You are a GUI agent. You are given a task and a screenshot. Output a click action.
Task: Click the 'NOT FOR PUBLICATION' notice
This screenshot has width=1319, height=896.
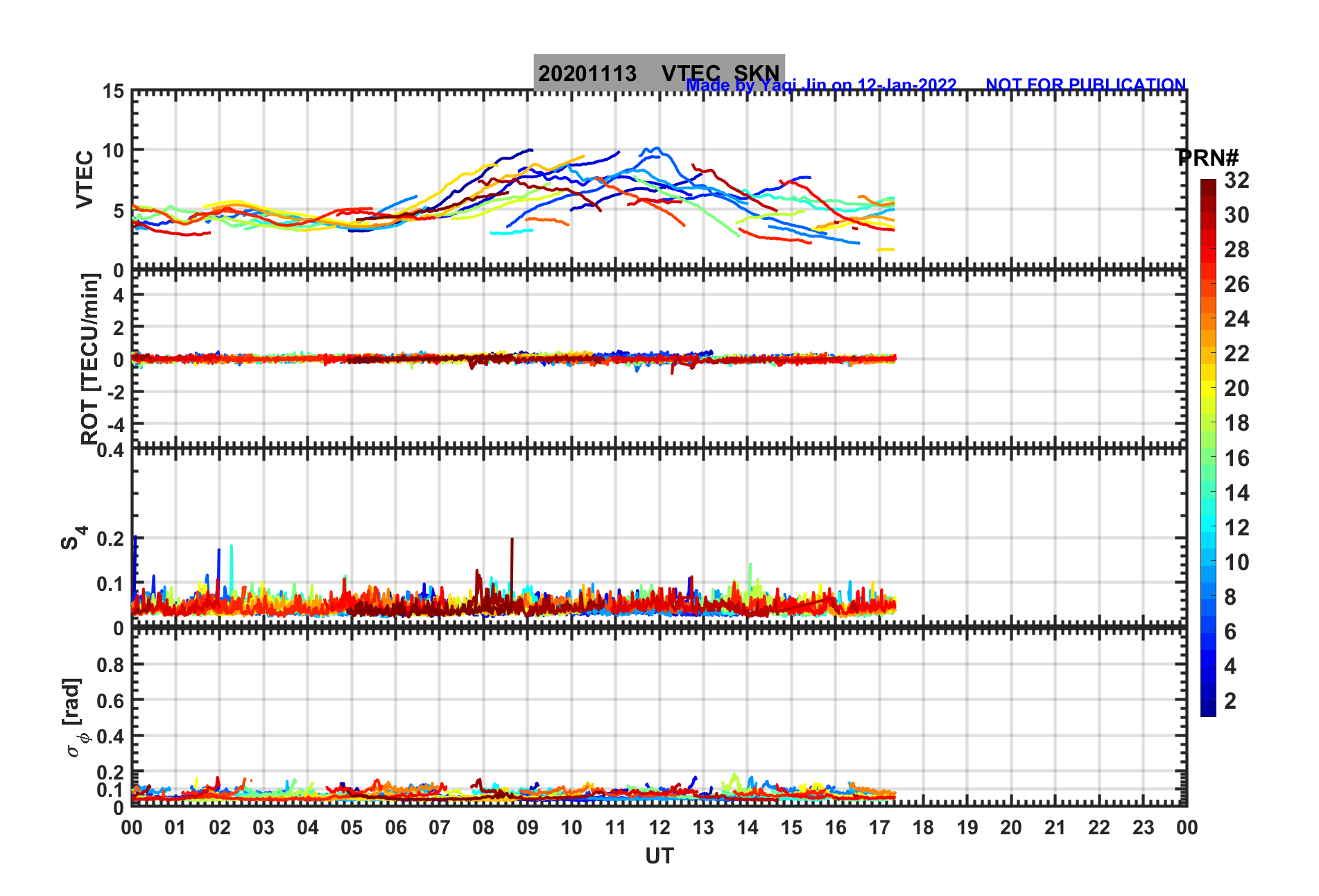[1086, 85]
